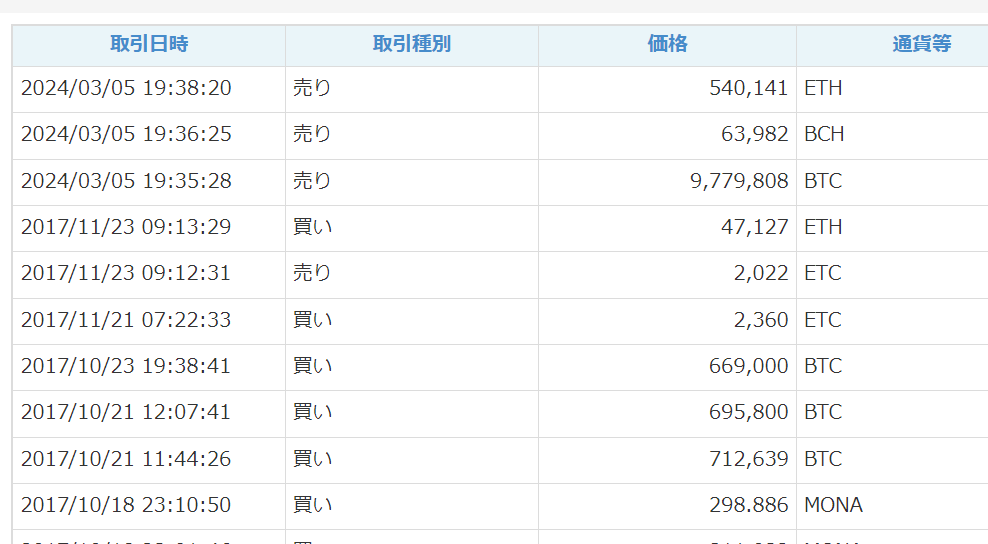988x544 pixels.
Task: Click 買い in the 23:10:50 row
Action: pos(312,505)
